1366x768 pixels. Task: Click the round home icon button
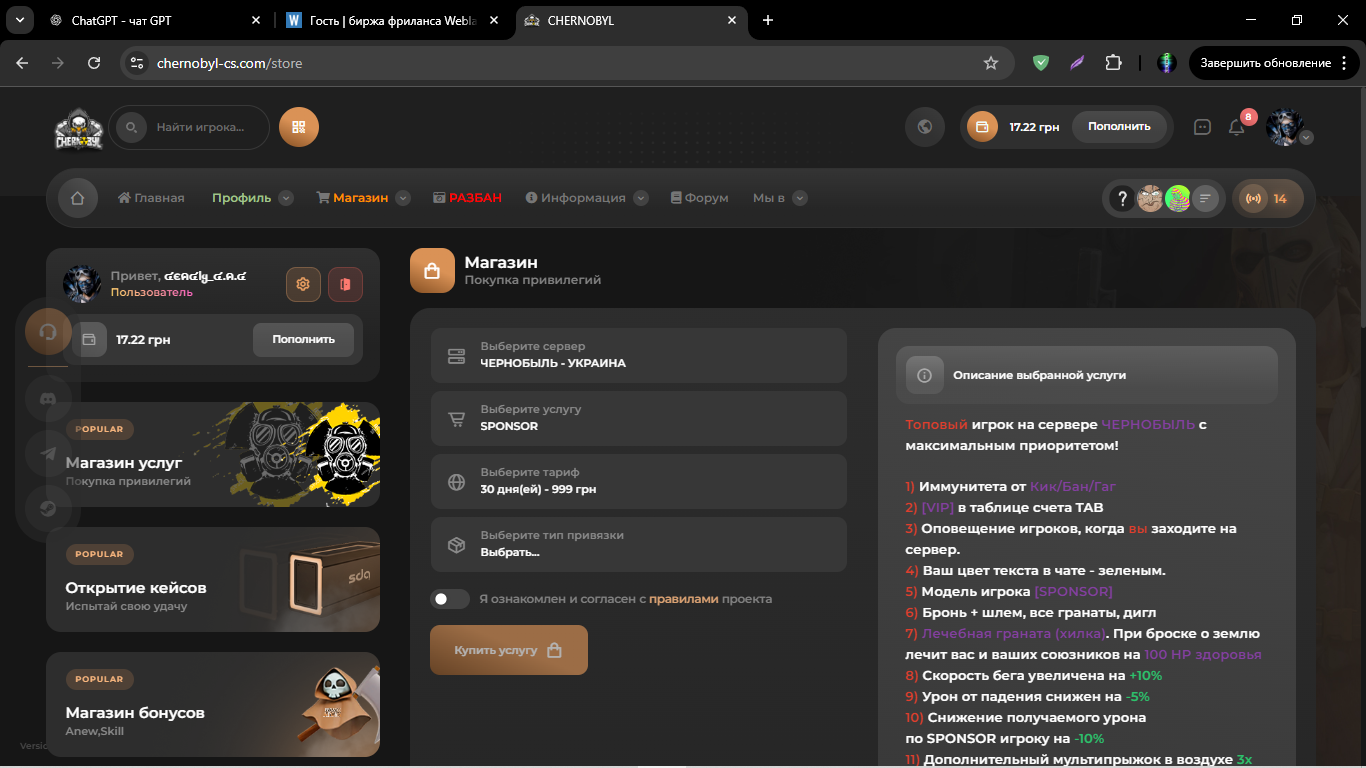[x=78, y=198]
